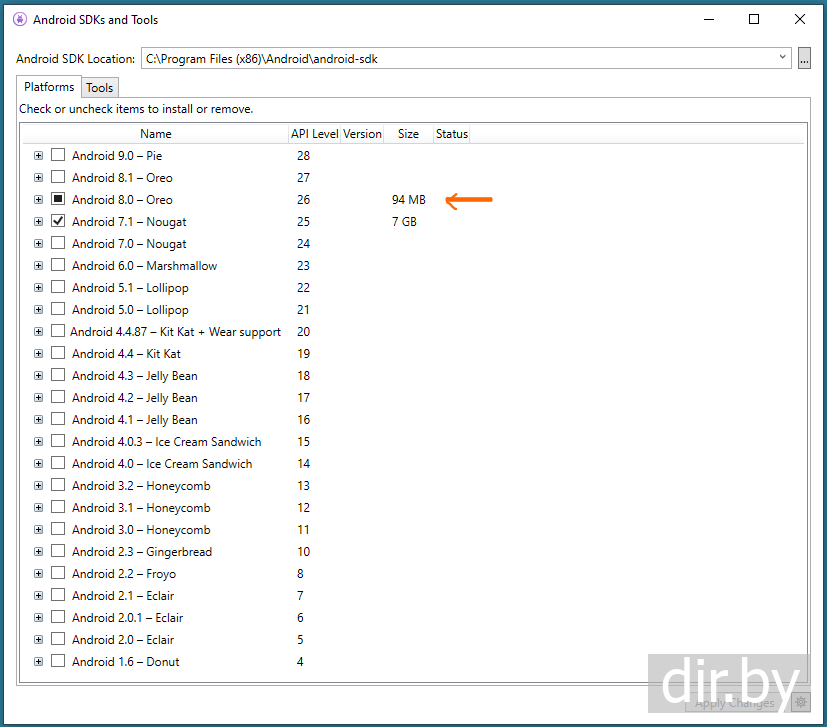Click the Status column header

pyautogui.click(x=451, y=134)
